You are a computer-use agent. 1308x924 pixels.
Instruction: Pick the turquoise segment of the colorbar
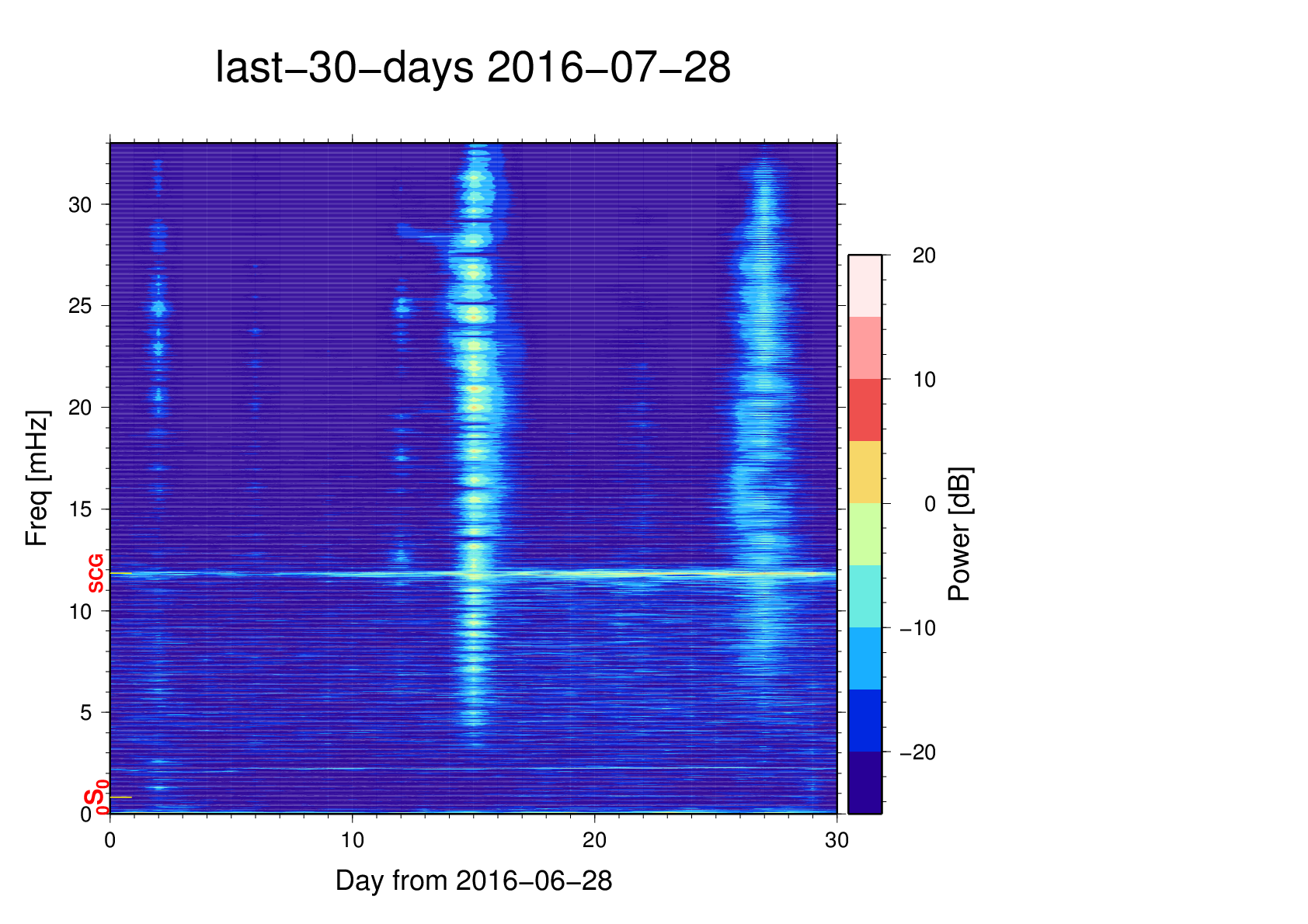pyautogui.click(x=864, y=596)
